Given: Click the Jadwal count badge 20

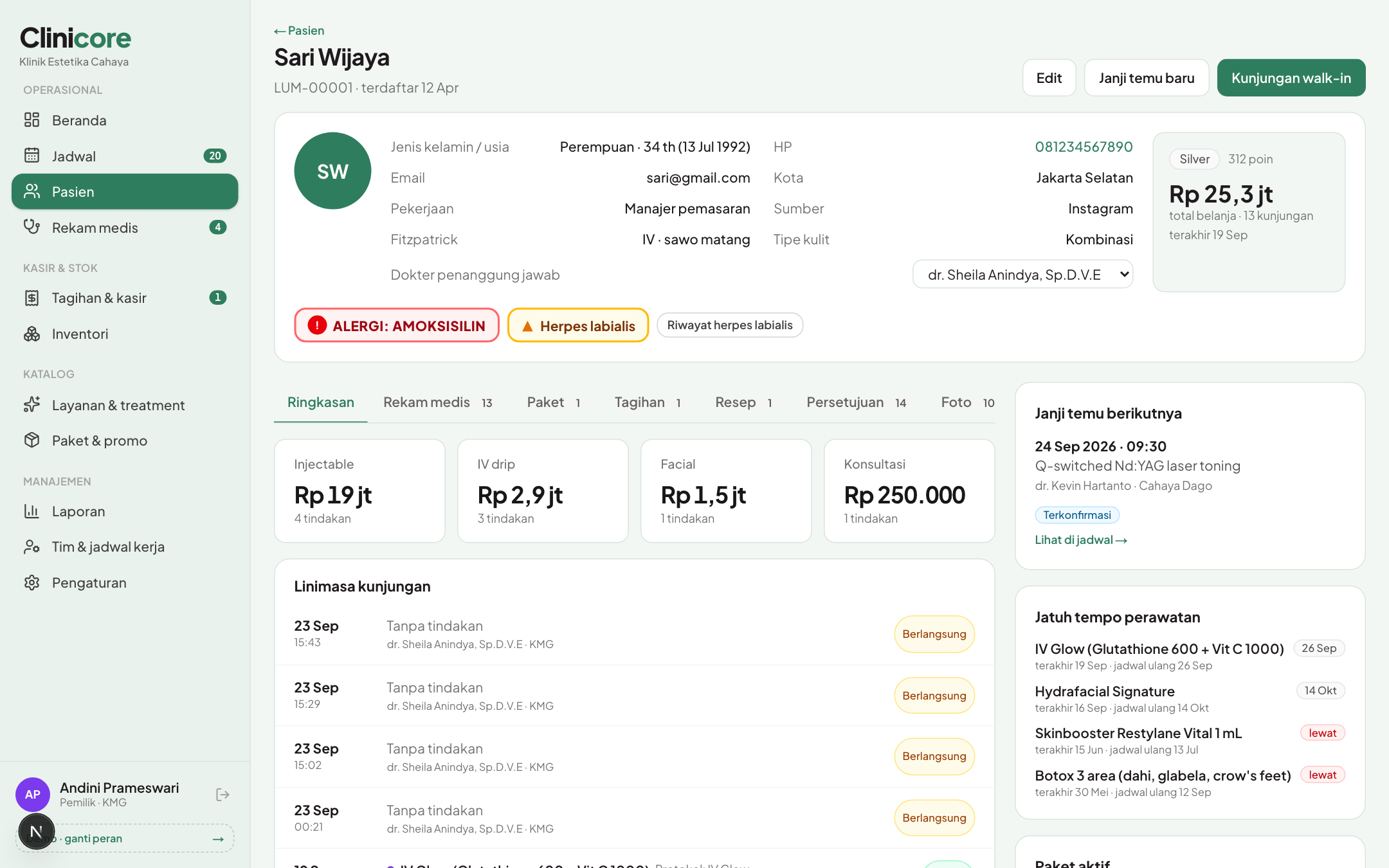Looking at the screenshot, I should (215, 156).
